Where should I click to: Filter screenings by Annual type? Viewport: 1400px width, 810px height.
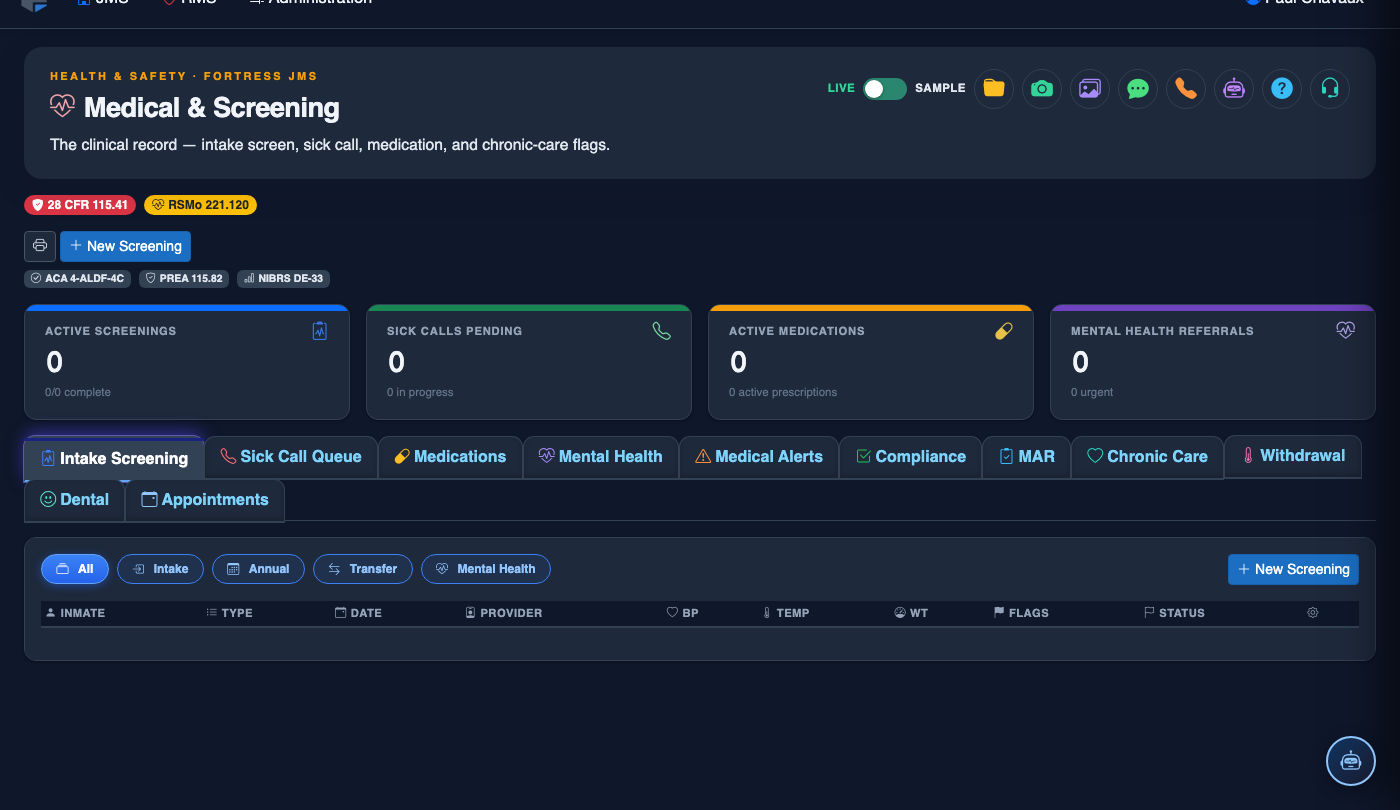click(x=259, y=569)
